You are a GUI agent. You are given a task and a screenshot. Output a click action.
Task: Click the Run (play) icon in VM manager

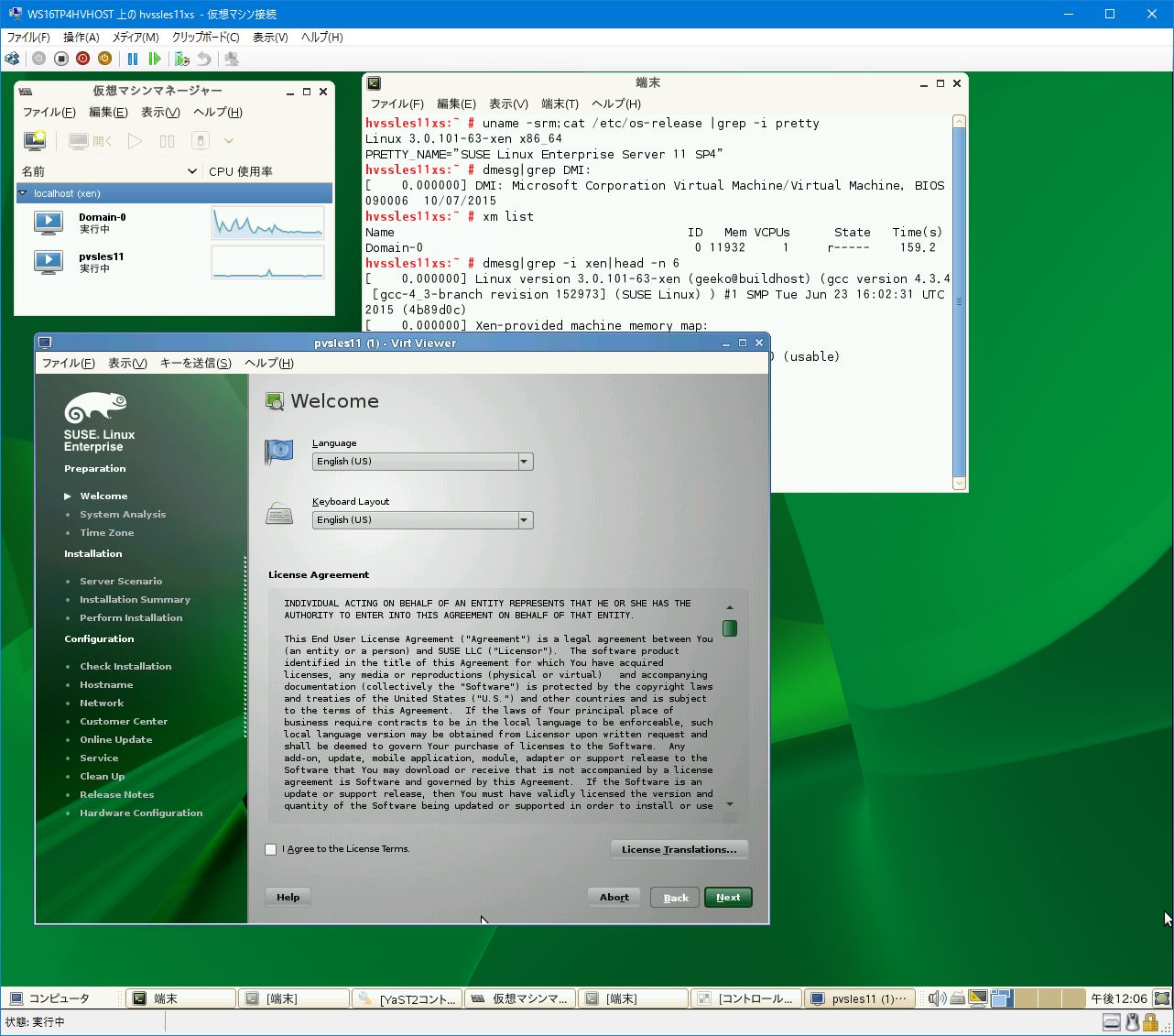[135, 141]
